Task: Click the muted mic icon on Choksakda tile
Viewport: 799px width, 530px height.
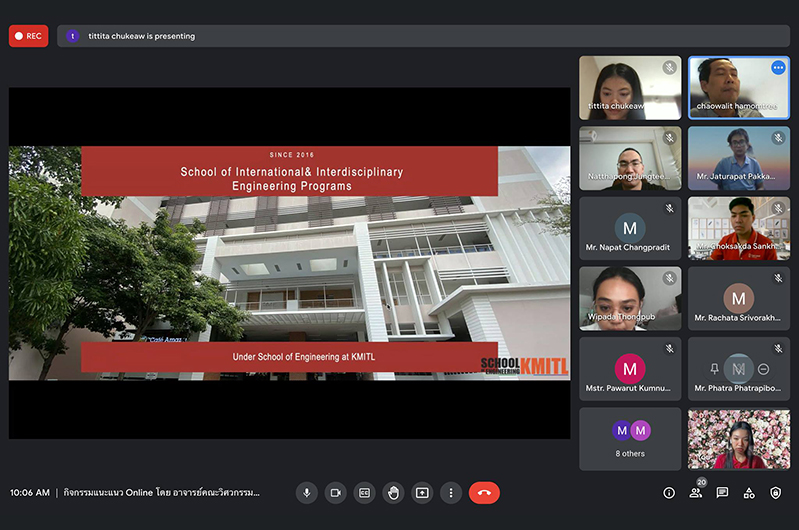Action: click(x=778, y=208)
